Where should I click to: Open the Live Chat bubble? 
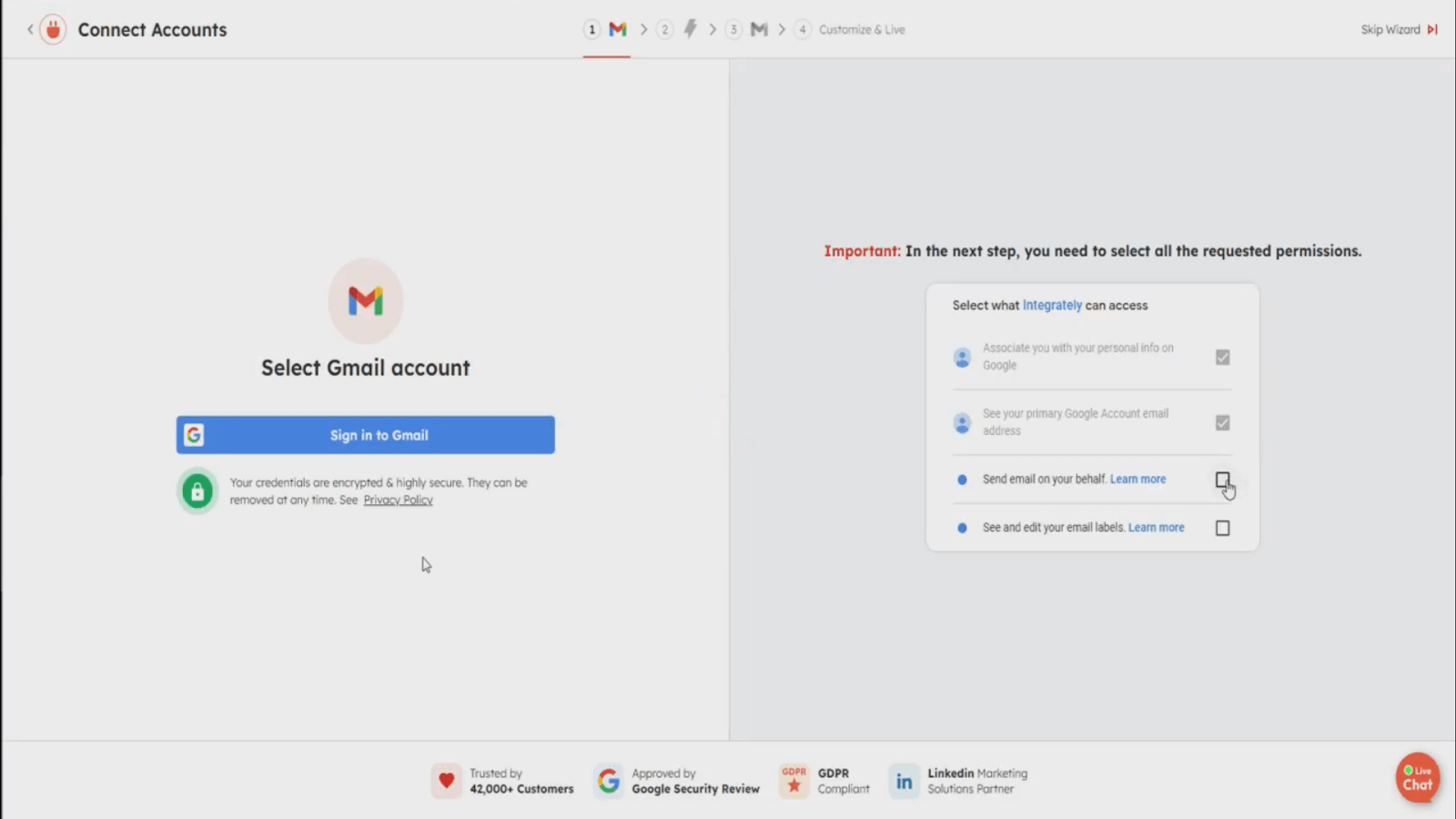click(x=1417, y=778)
